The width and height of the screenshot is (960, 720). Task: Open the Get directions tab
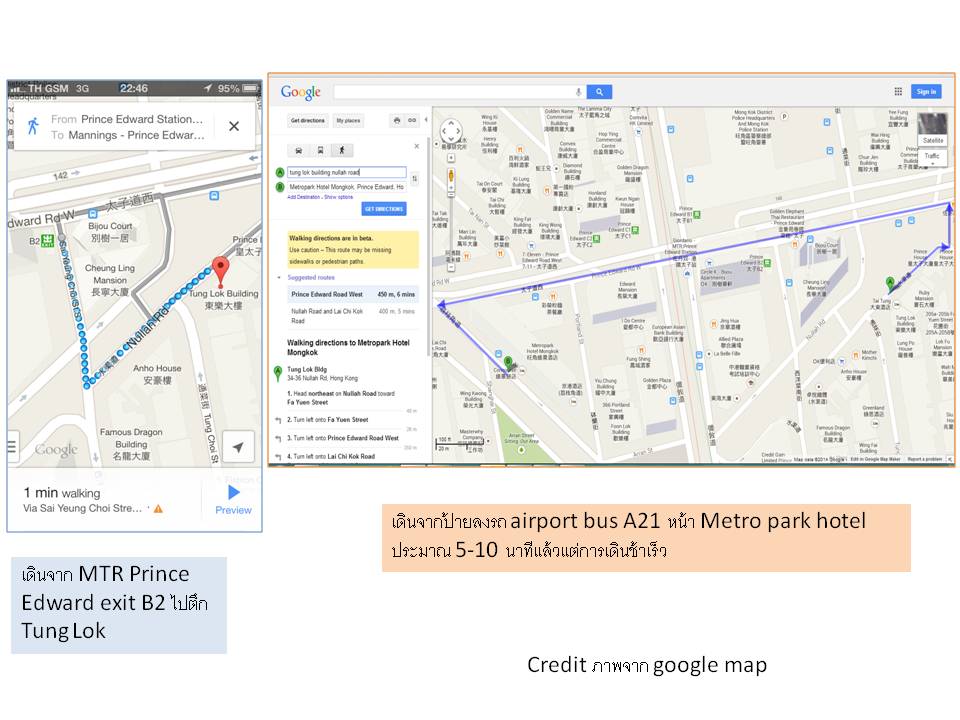point(308,121)
